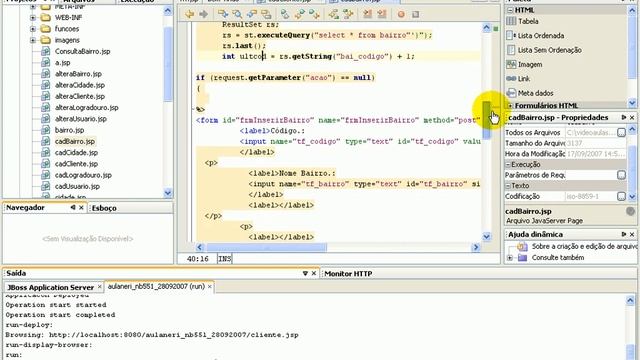Open the Todos os Arquivos ellipsis button
The image size is (640, 360).
pyautogui.click(x=621, y=133)
